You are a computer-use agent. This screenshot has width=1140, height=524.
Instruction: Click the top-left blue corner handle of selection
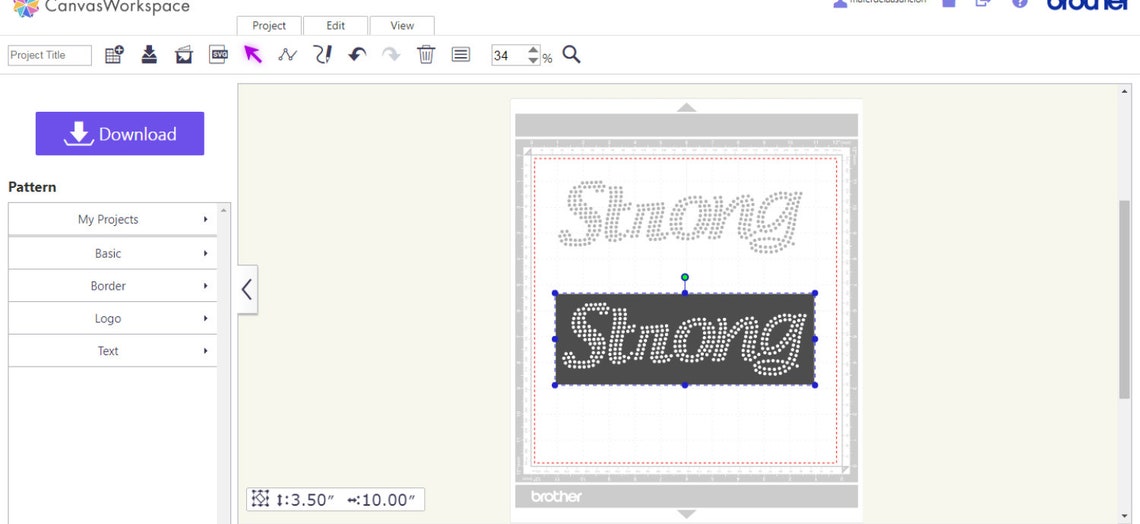[555, 294]
